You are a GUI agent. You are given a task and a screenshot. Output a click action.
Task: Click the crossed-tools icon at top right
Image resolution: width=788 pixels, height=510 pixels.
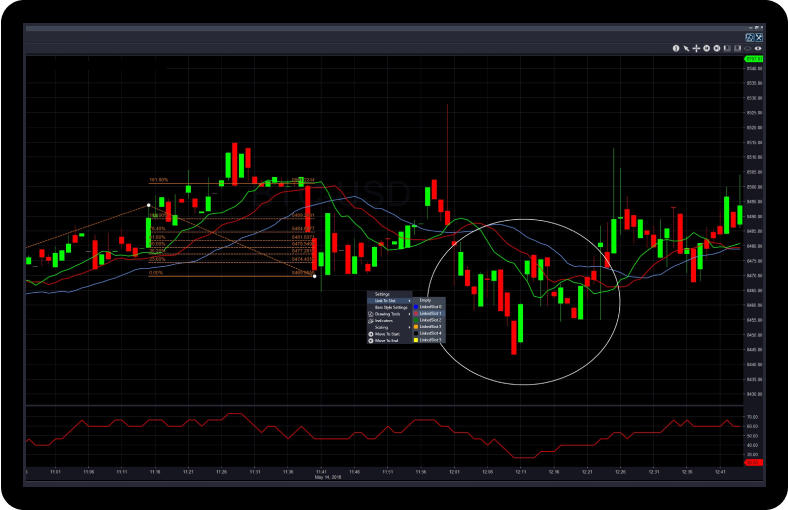click(759, 37)
